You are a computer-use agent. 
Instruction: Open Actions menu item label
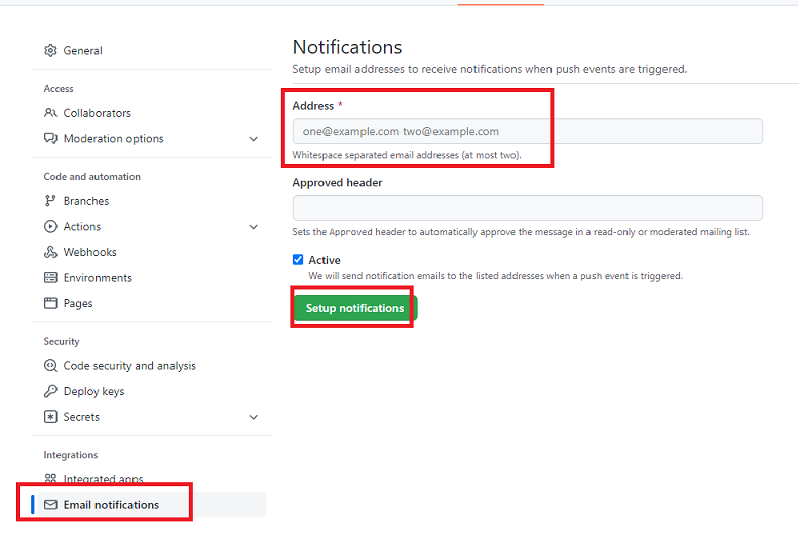82,226
